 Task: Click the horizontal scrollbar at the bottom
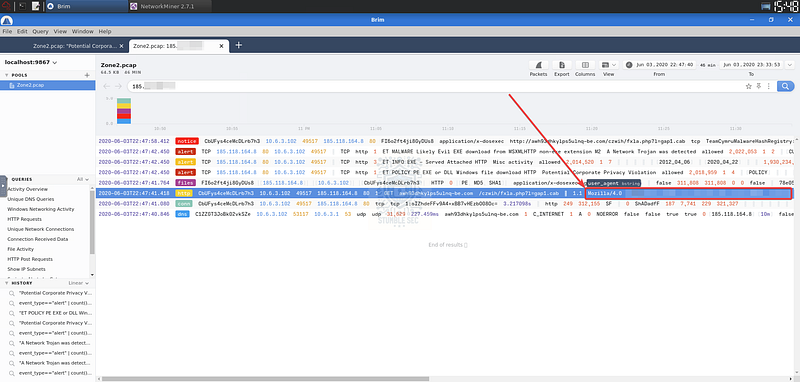[265, 379]
